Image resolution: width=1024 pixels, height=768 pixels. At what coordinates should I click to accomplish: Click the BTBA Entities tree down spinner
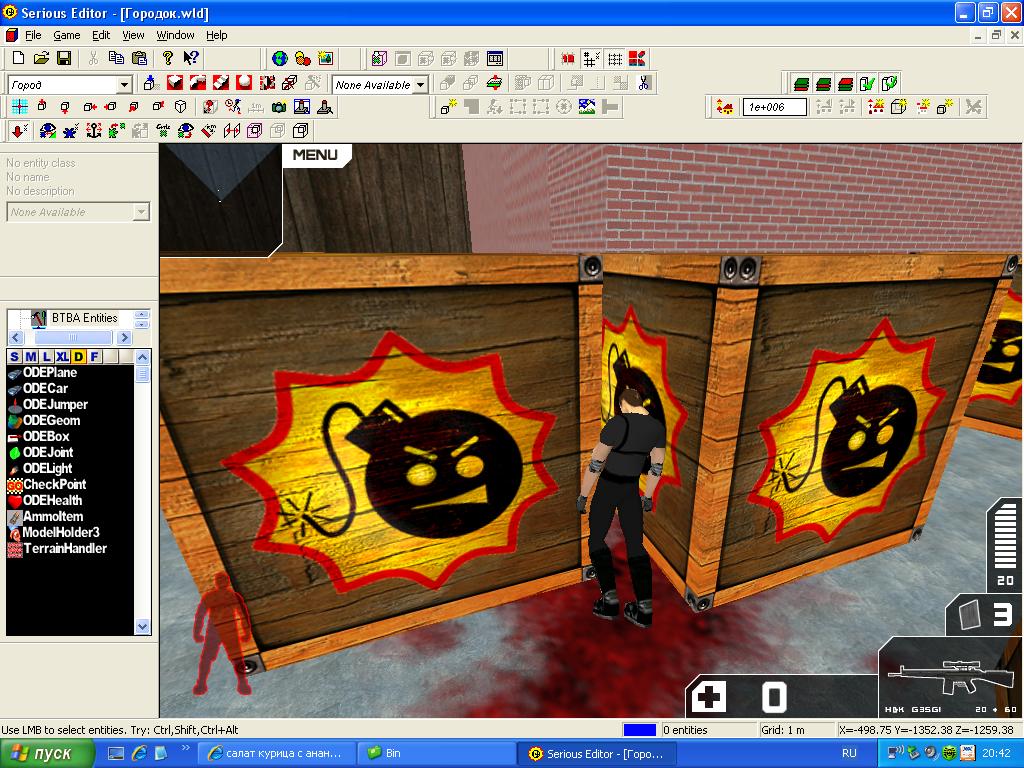(x=142, y=324)
